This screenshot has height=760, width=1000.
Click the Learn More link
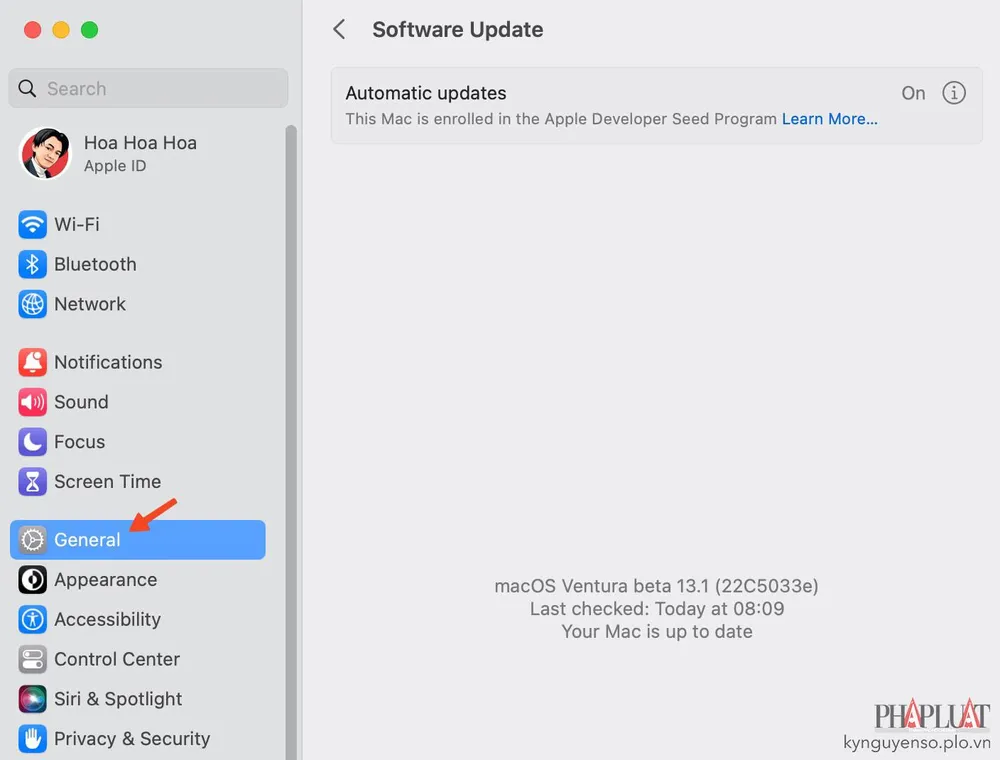[830, 119]
